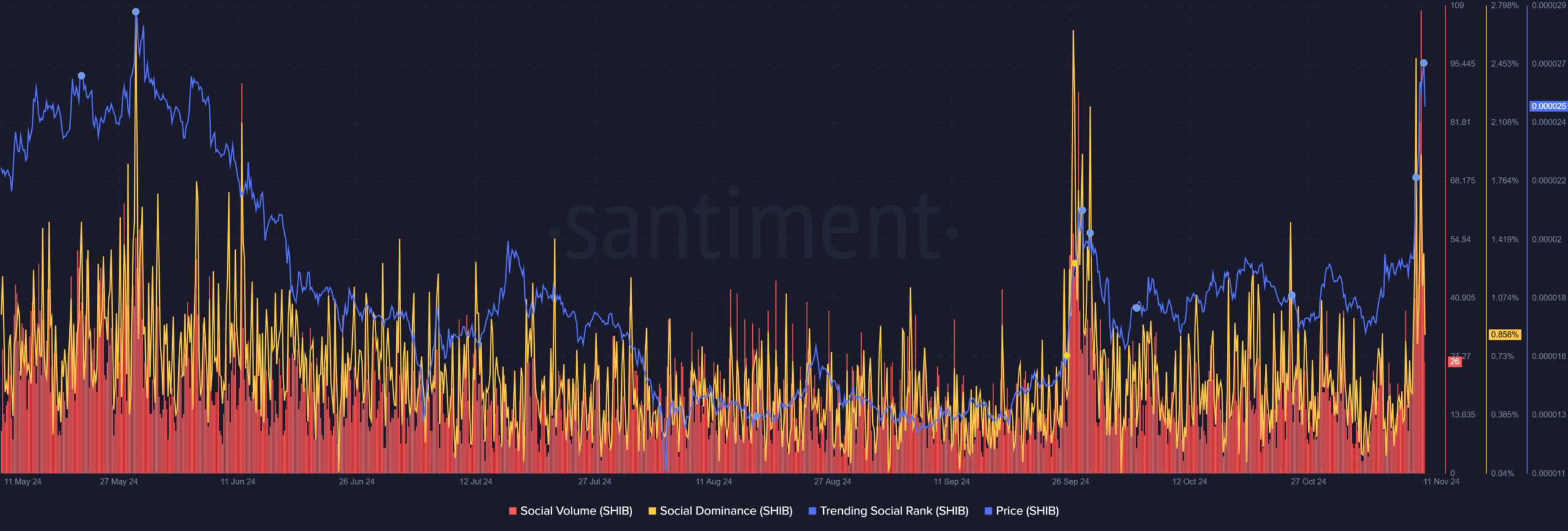This screenshot has width=1568, height=531.
Task: Click the 11 Nov 24 date label
Action: point(1441,481)
